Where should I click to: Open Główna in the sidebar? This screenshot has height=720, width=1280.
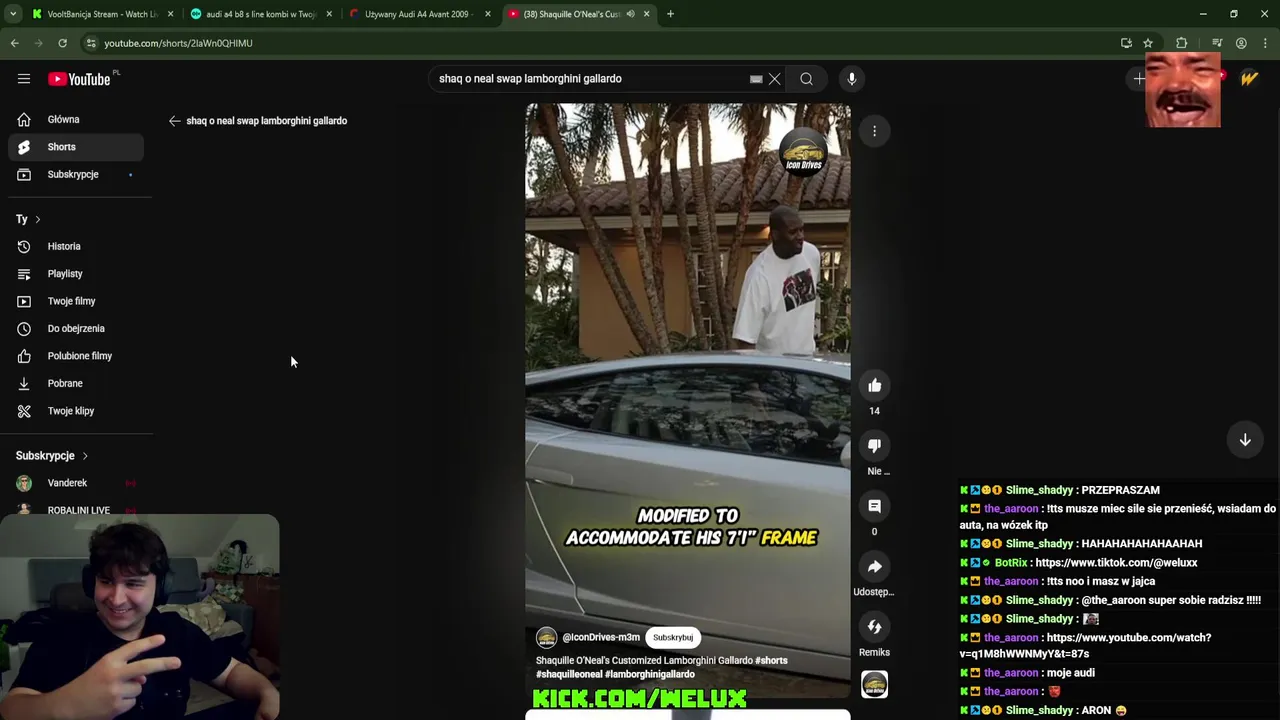(76, 119)
